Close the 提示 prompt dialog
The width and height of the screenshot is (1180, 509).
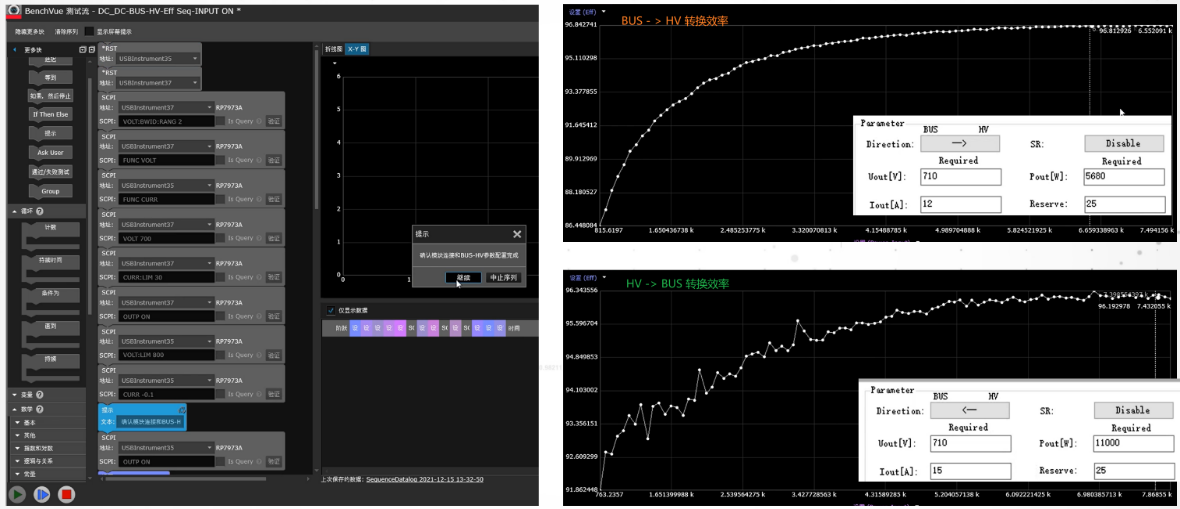(517, 234)
